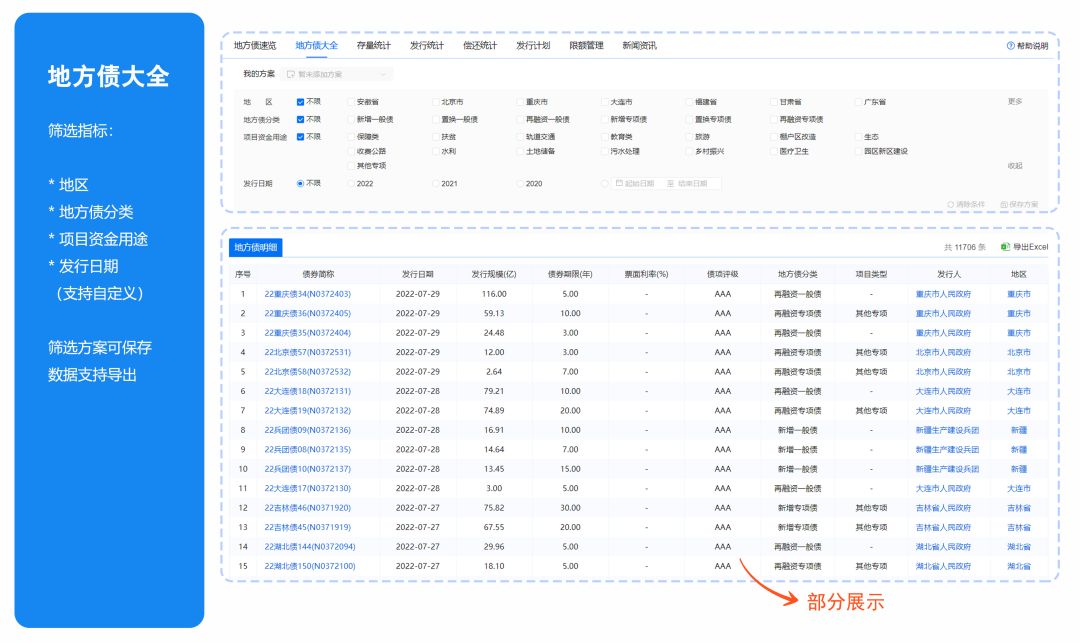Collapse fund usage options via 收起
Screen dimensions: 1080x643
[1015, 166]
